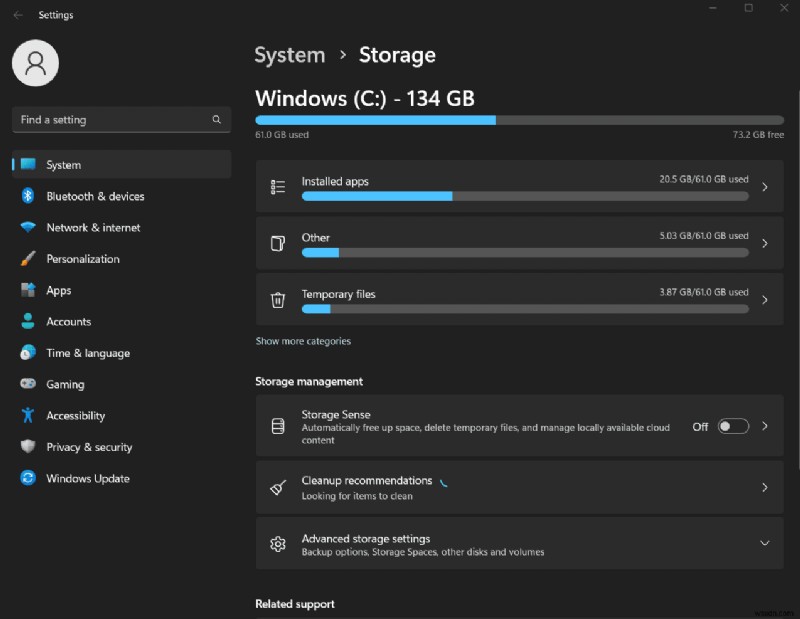
Task: Click Looking for items to clean text
Action: tap(357, 496)
